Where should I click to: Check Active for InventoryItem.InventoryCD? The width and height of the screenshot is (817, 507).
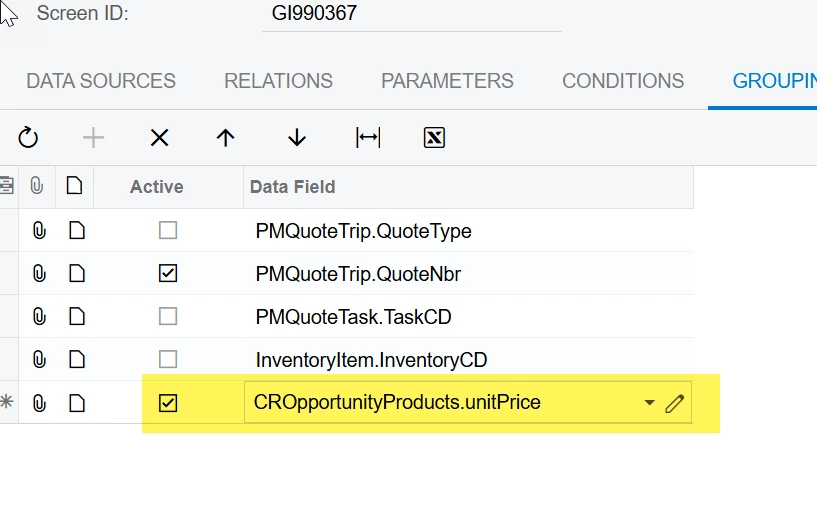[x=168, y=359]
